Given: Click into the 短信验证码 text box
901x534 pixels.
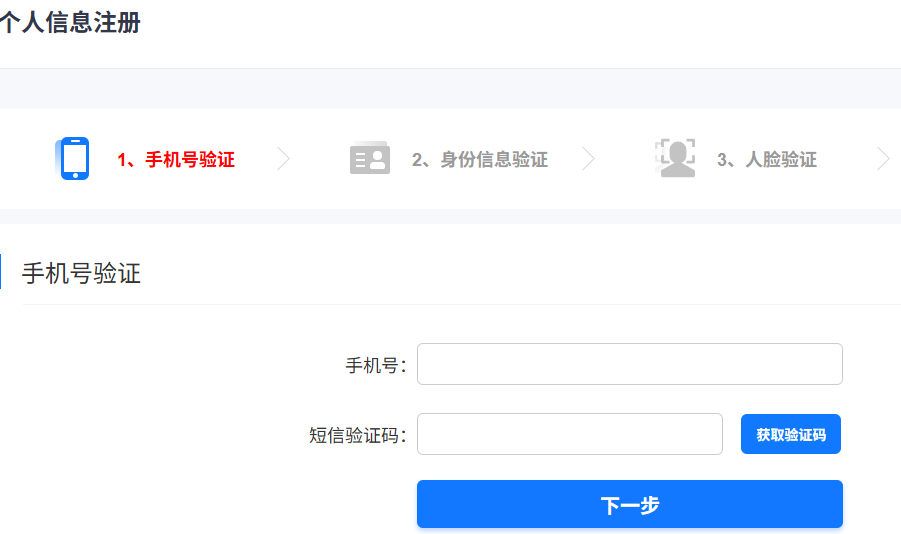Looking at the screenshot, I should coord(569,434).
